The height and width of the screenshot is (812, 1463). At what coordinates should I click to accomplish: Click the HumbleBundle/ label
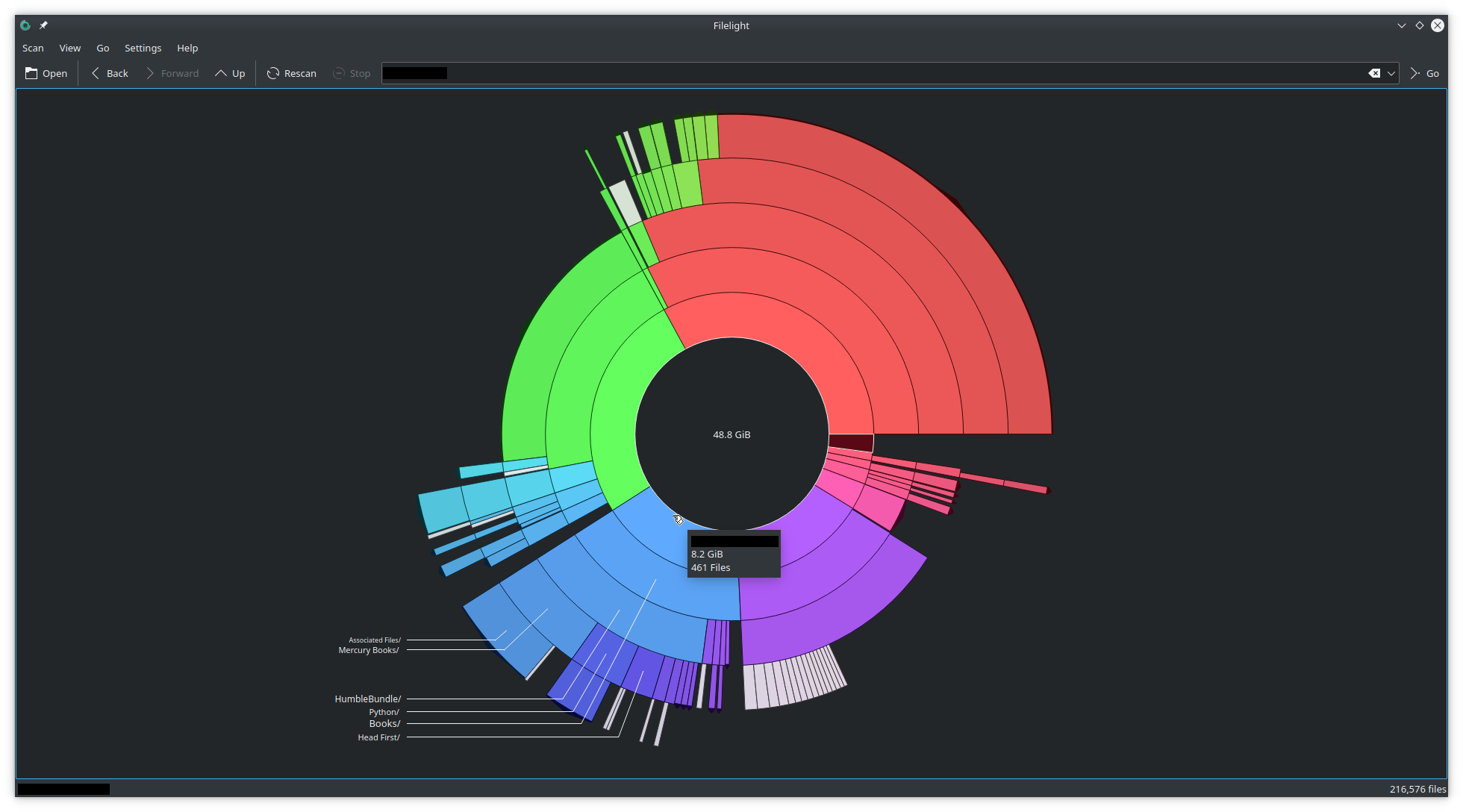(368, 699)
